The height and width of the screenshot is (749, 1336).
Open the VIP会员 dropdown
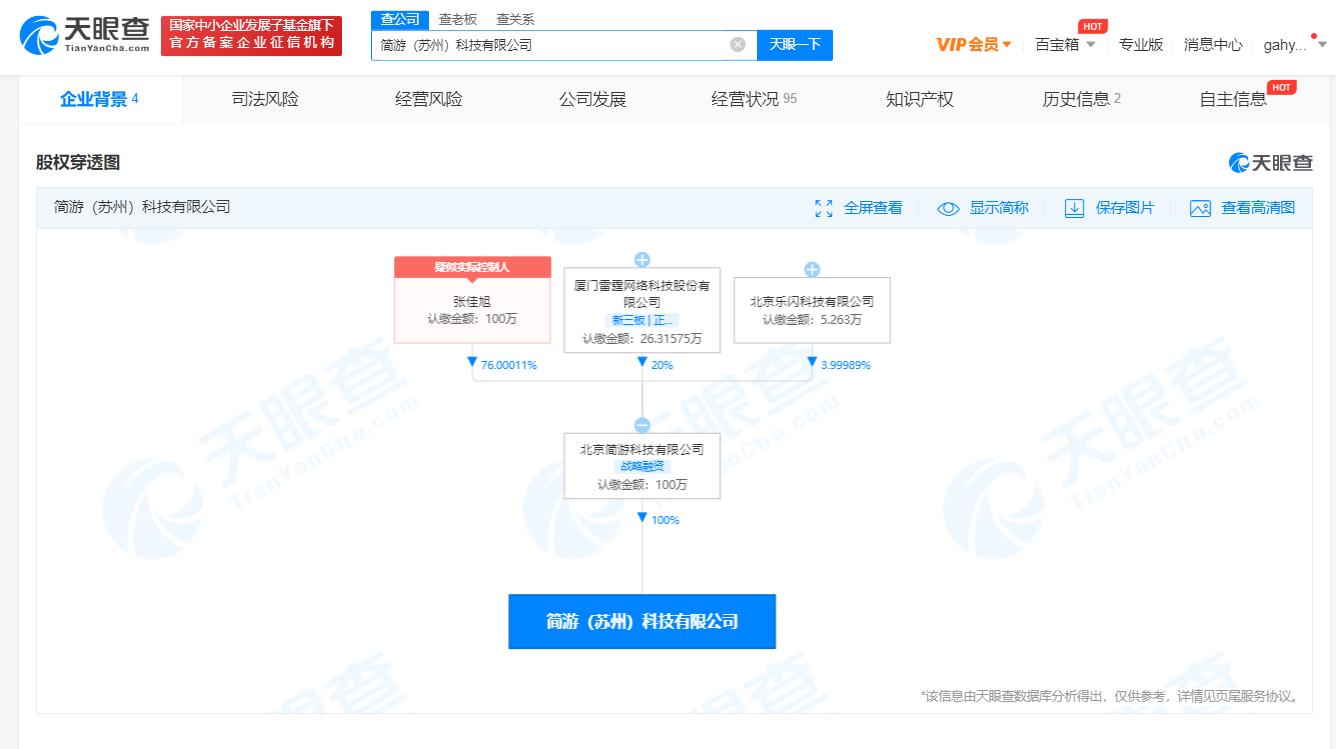[x=974, y=44]
